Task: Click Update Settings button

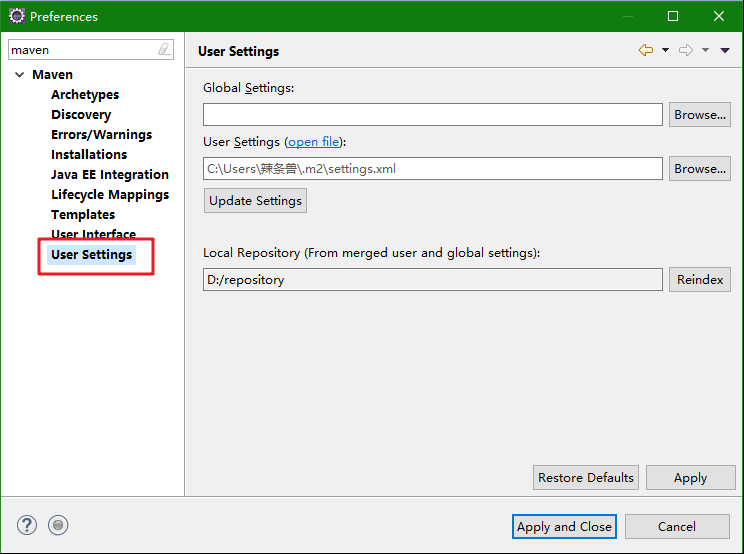Action: pos(255,201)
